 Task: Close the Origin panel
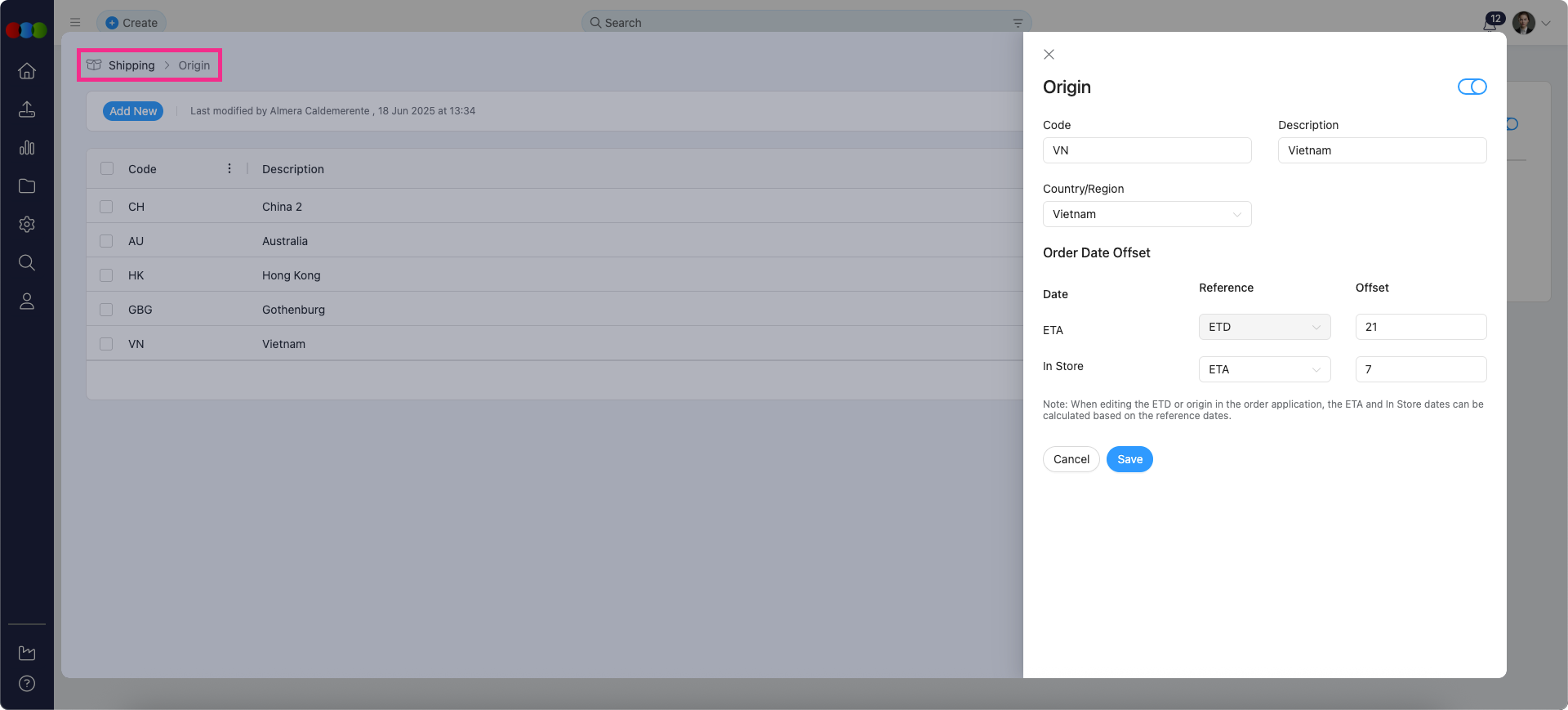[x=1049, y=55]
